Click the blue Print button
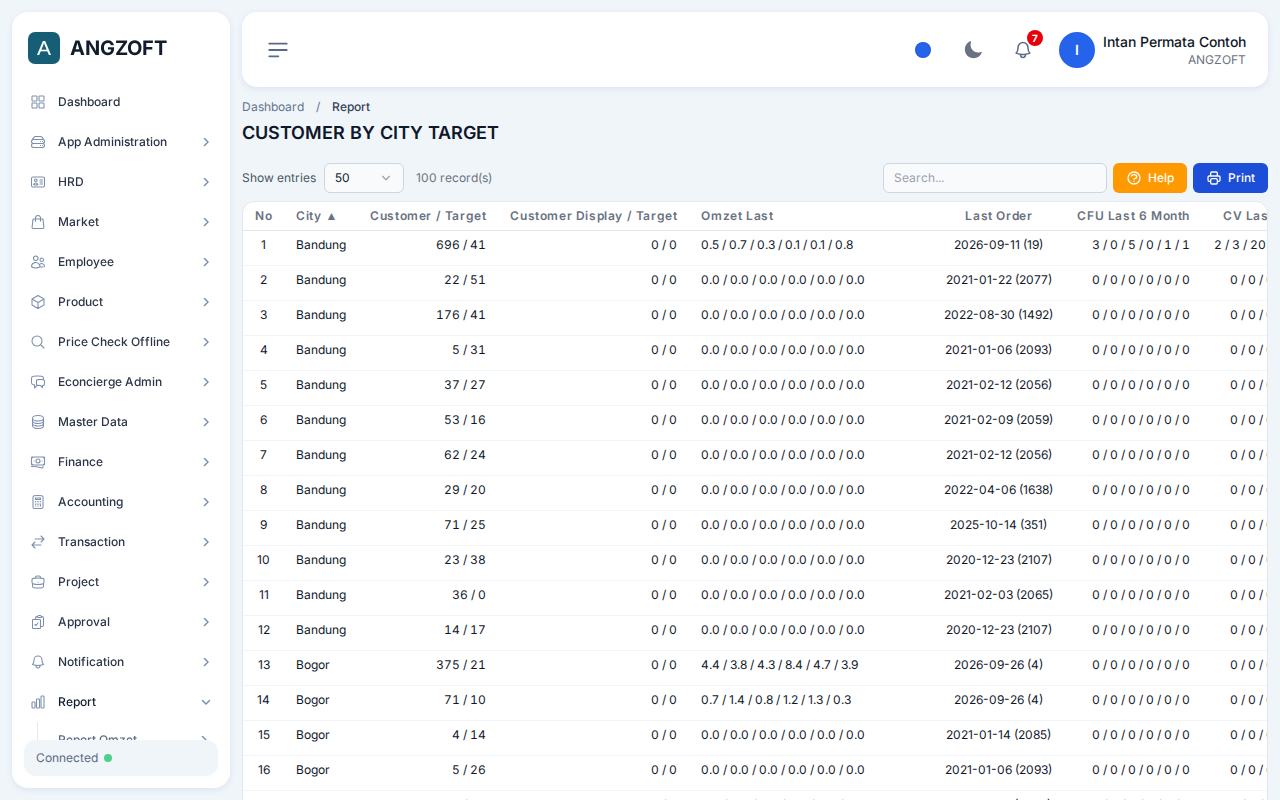 click(1230, 178)
